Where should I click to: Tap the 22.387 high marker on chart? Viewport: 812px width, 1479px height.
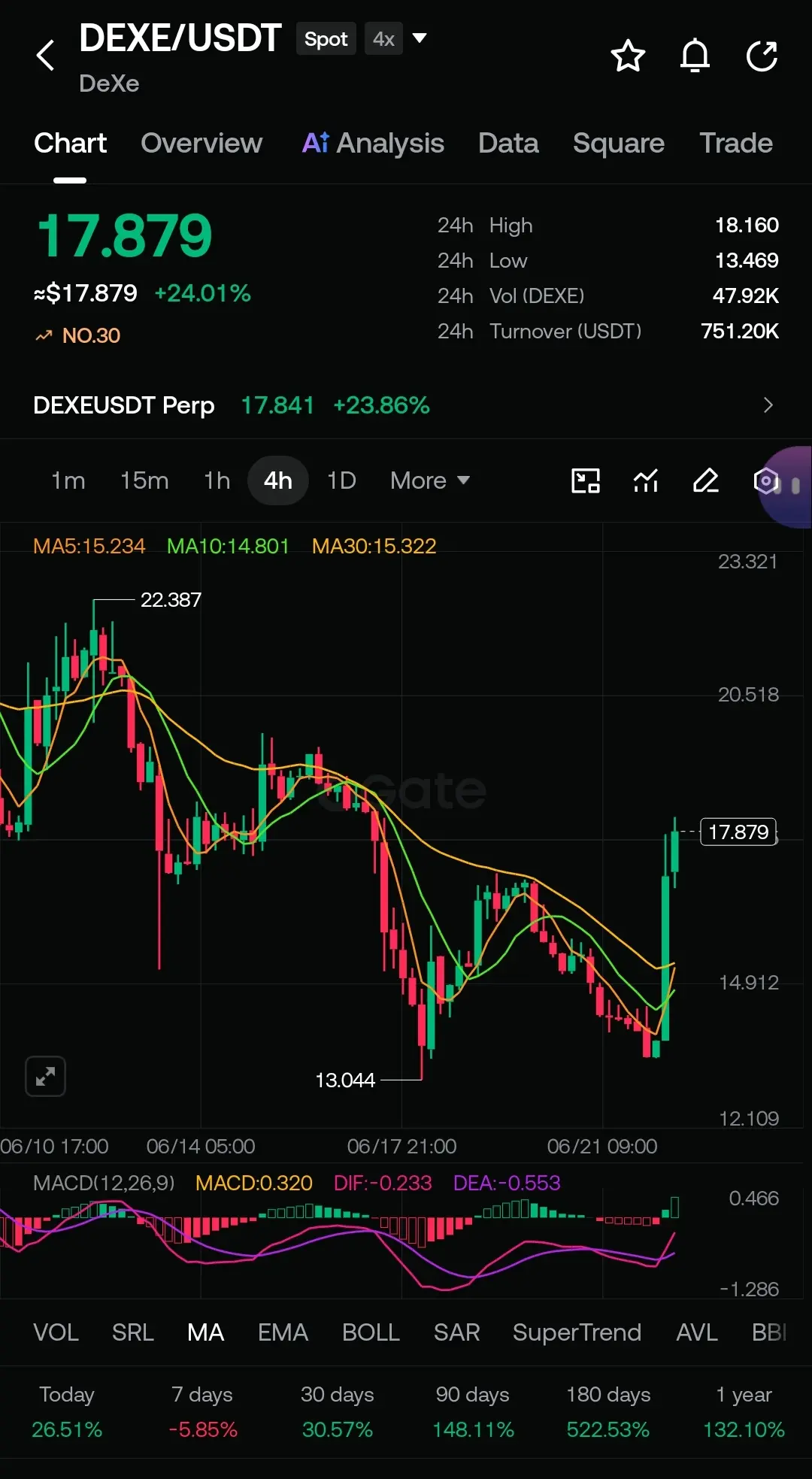click(171, 600)
